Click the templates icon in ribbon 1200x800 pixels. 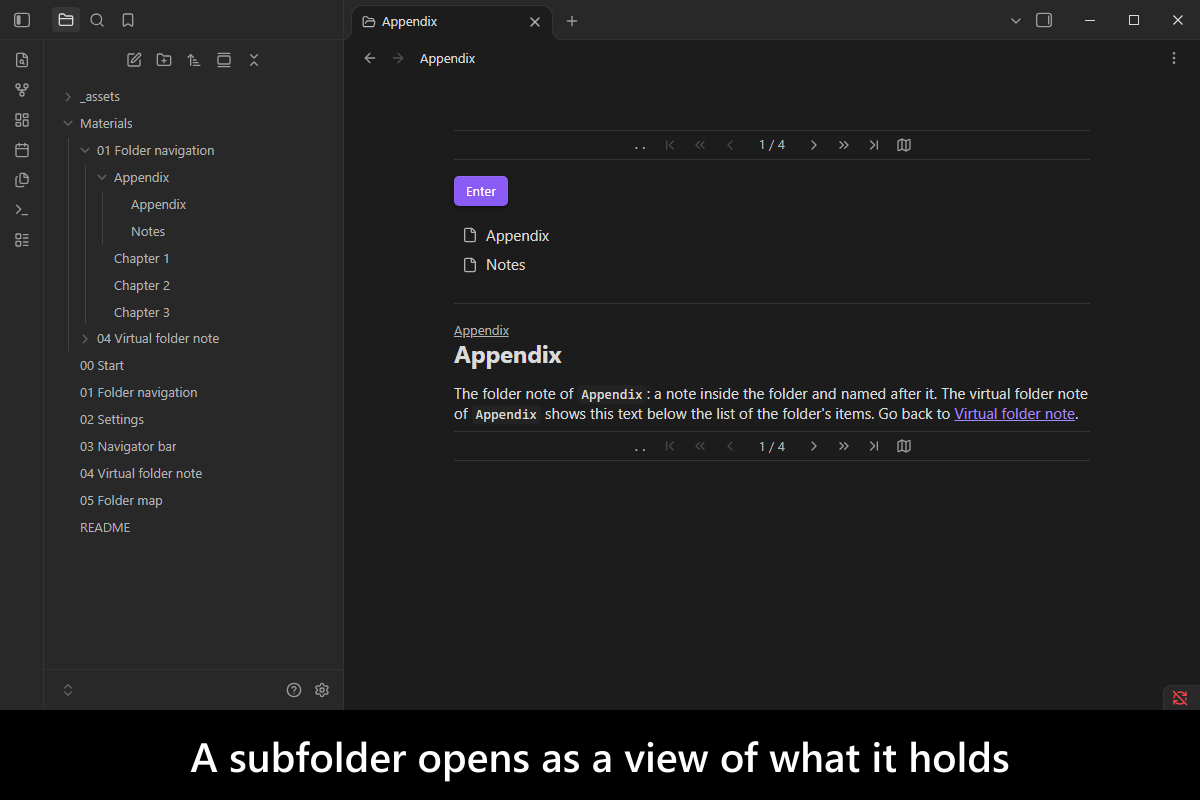[x=22, y=180]
